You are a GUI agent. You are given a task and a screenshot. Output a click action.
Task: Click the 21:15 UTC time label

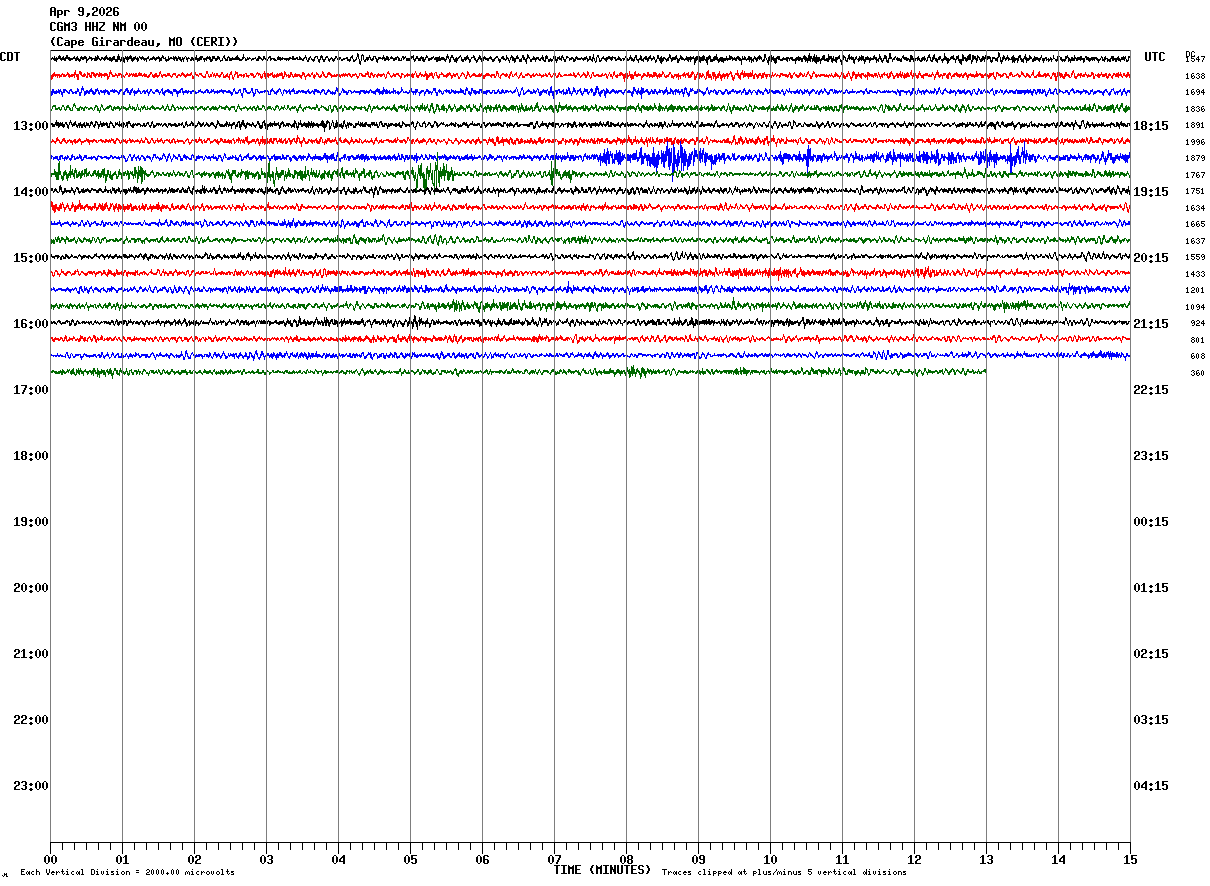[1151, 324]
